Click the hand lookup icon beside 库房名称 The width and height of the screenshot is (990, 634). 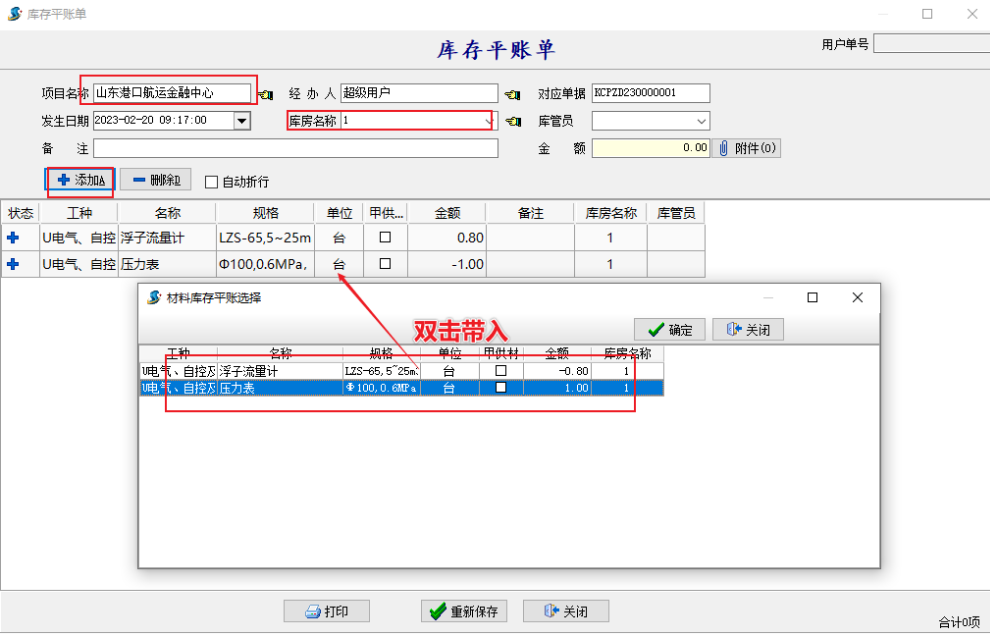click(x=512, y=121)
